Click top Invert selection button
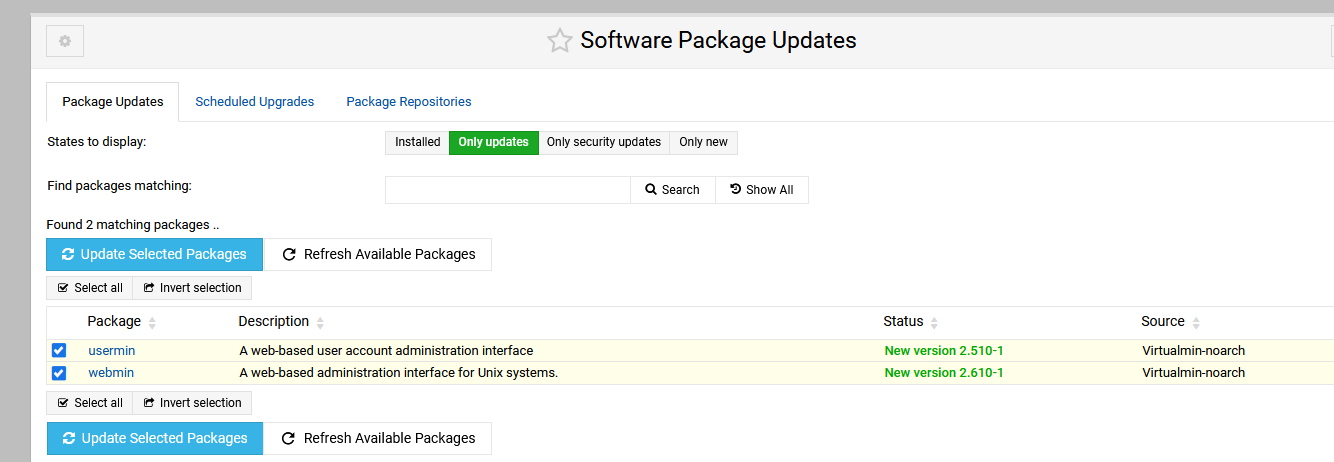The height and width of the screenshot is (462, 1334). 192,288
